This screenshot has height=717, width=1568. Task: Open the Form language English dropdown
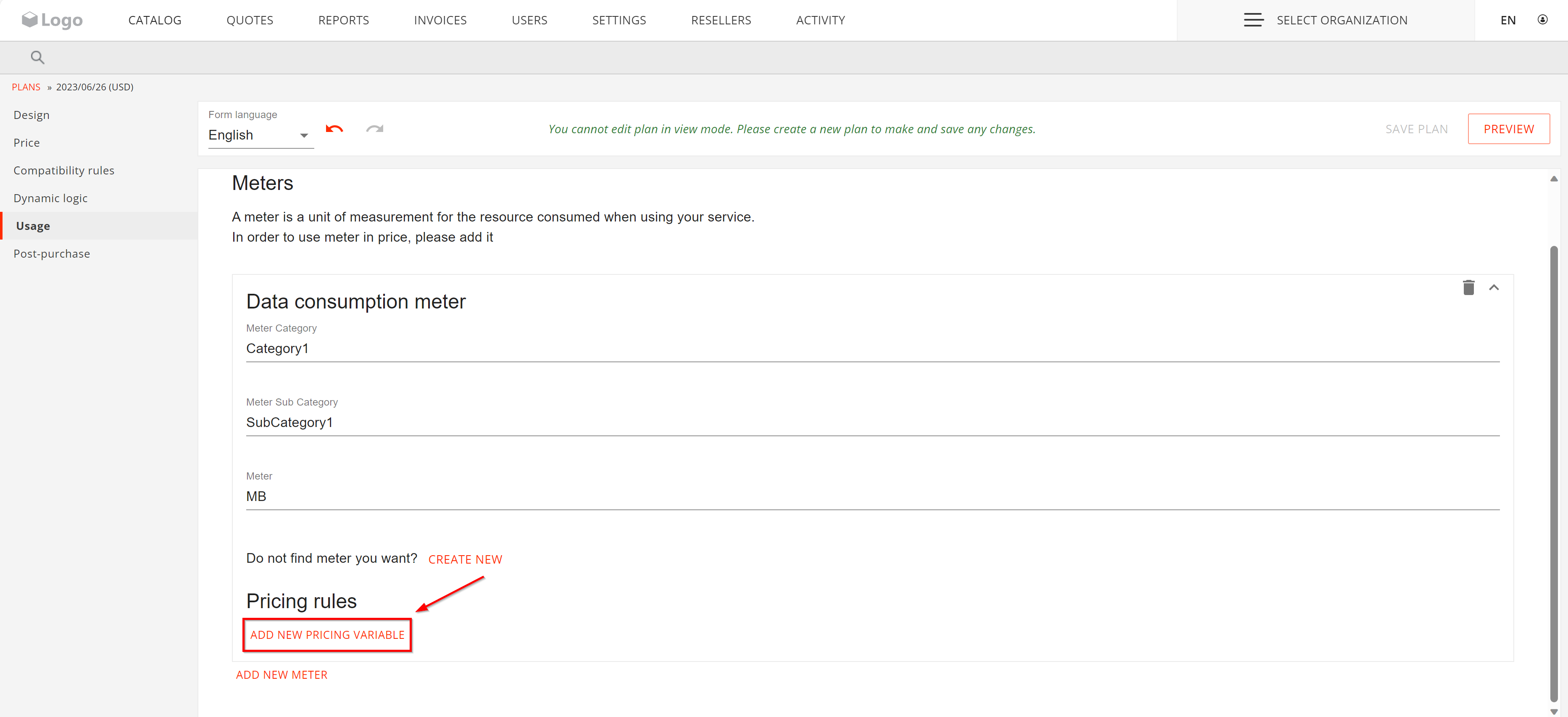pos(260,135)
